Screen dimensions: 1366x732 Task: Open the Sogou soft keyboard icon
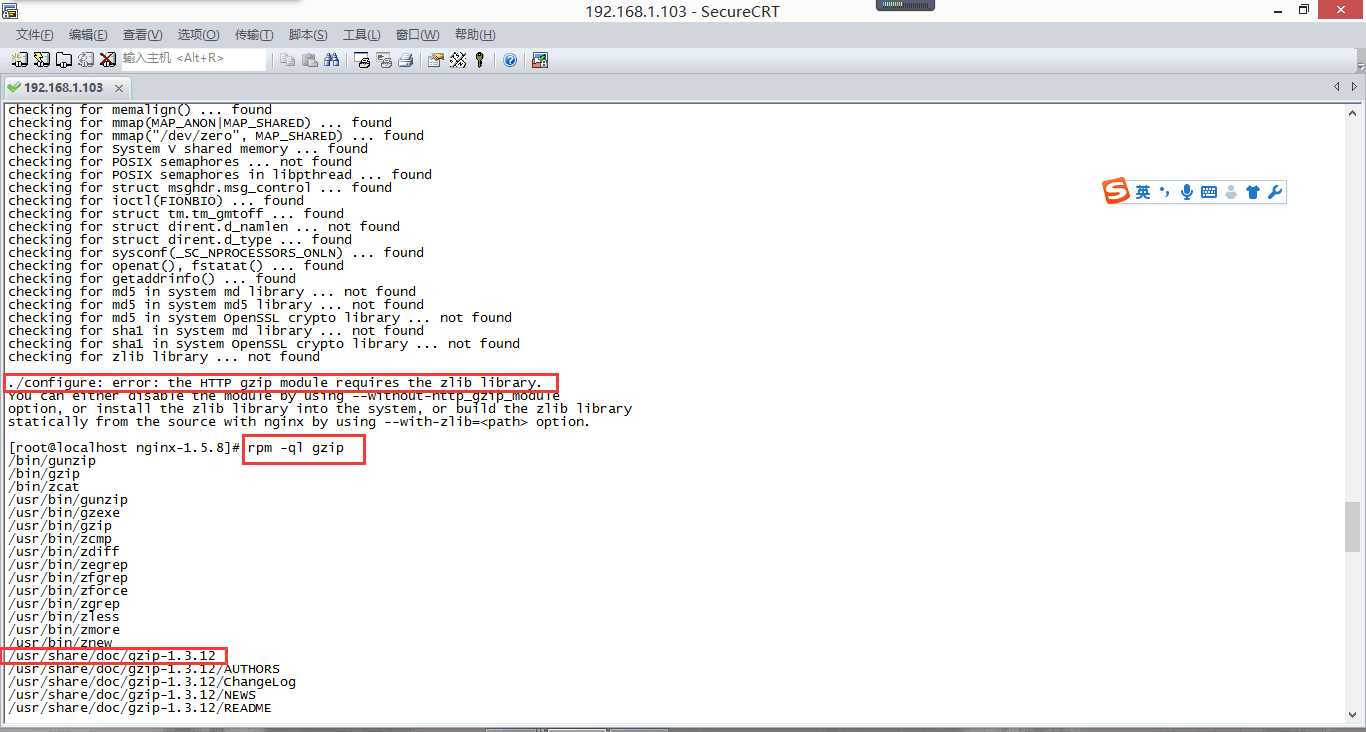tap(1208, 192)
